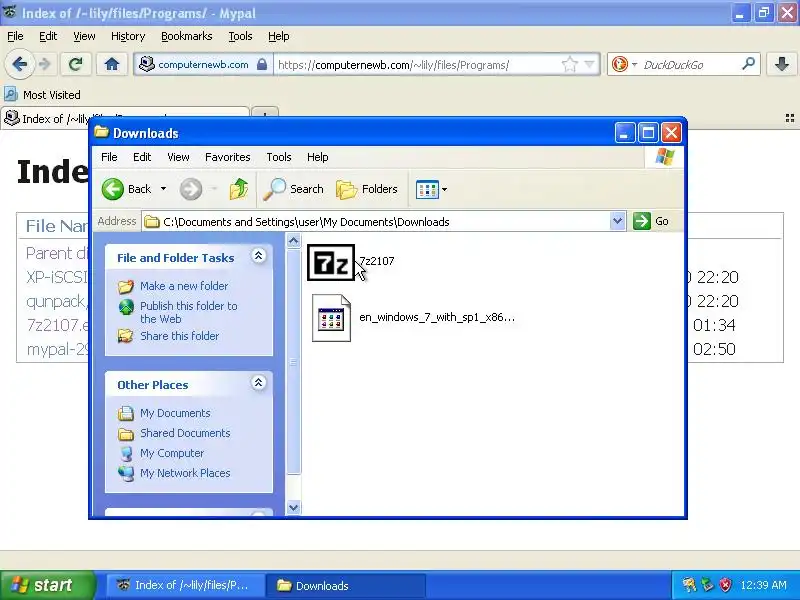
Task: Click Make a new folder
Action: [x=184, y=286]
